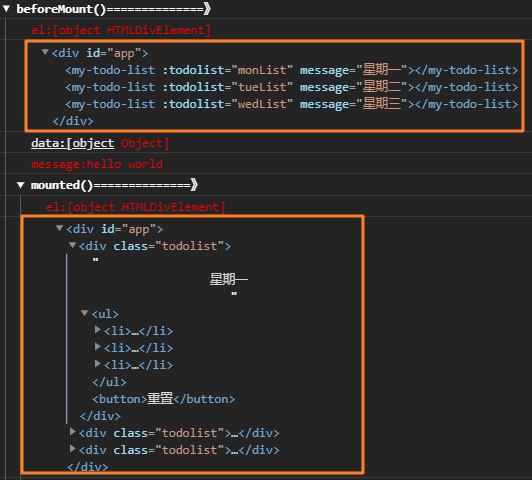
Task: Select the my-todo-list line with monList
Action: pyautogui.click(x=292, y=70)
